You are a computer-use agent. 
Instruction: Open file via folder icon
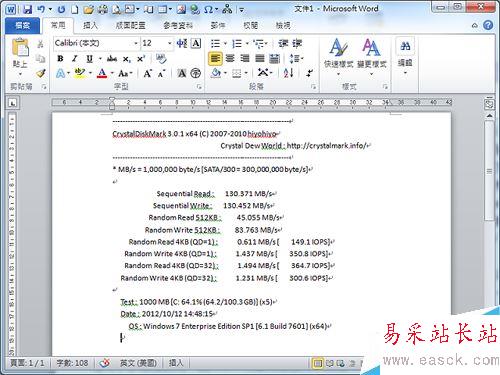point(88,9)
